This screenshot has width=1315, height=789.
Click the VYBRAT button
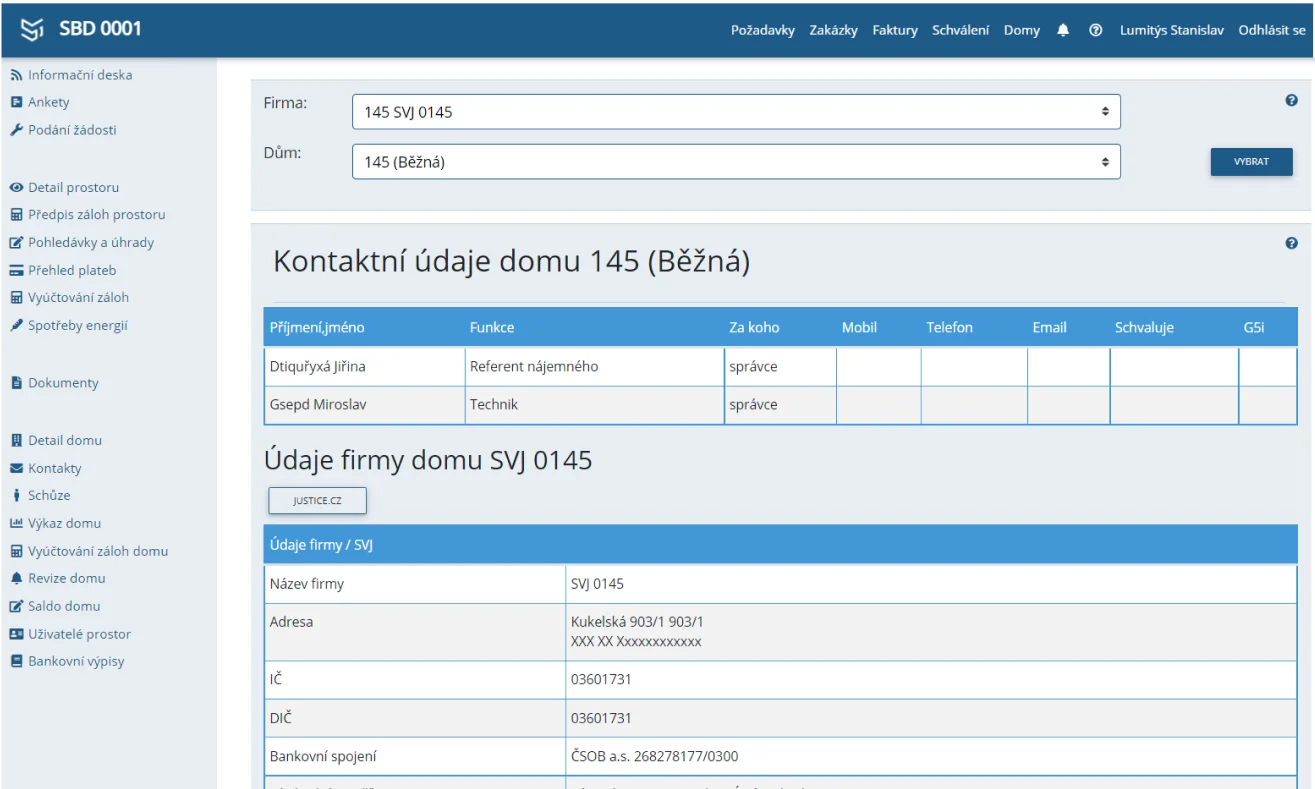[x=1251, y=162]
